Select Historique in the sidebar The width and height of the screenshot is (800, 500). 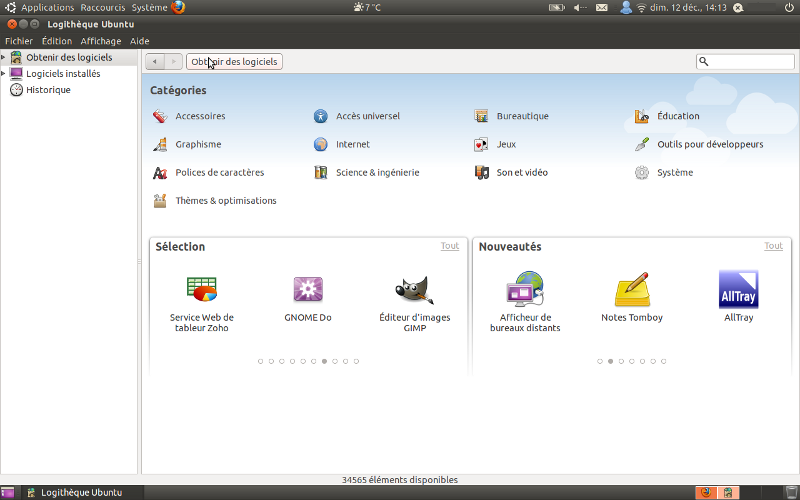(48, 90)
